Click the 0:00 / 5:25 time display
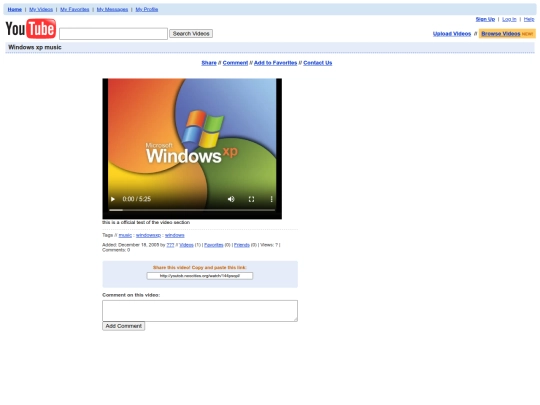540x405 pixels. pos(137,199)
